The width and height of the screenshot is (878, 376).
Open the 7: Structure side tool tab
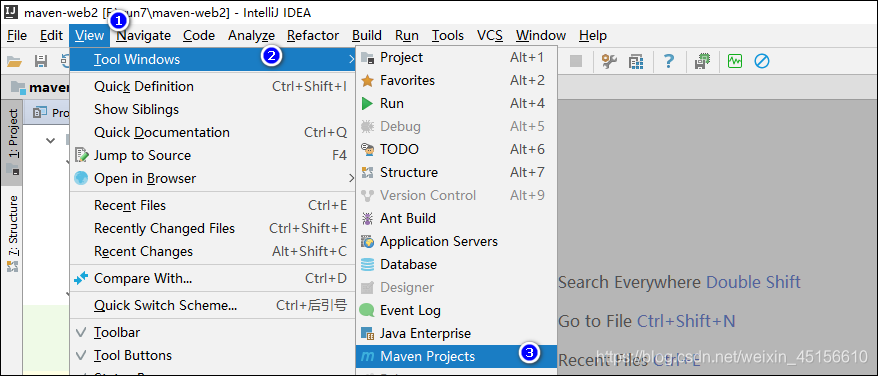click(x=12, y=234)
